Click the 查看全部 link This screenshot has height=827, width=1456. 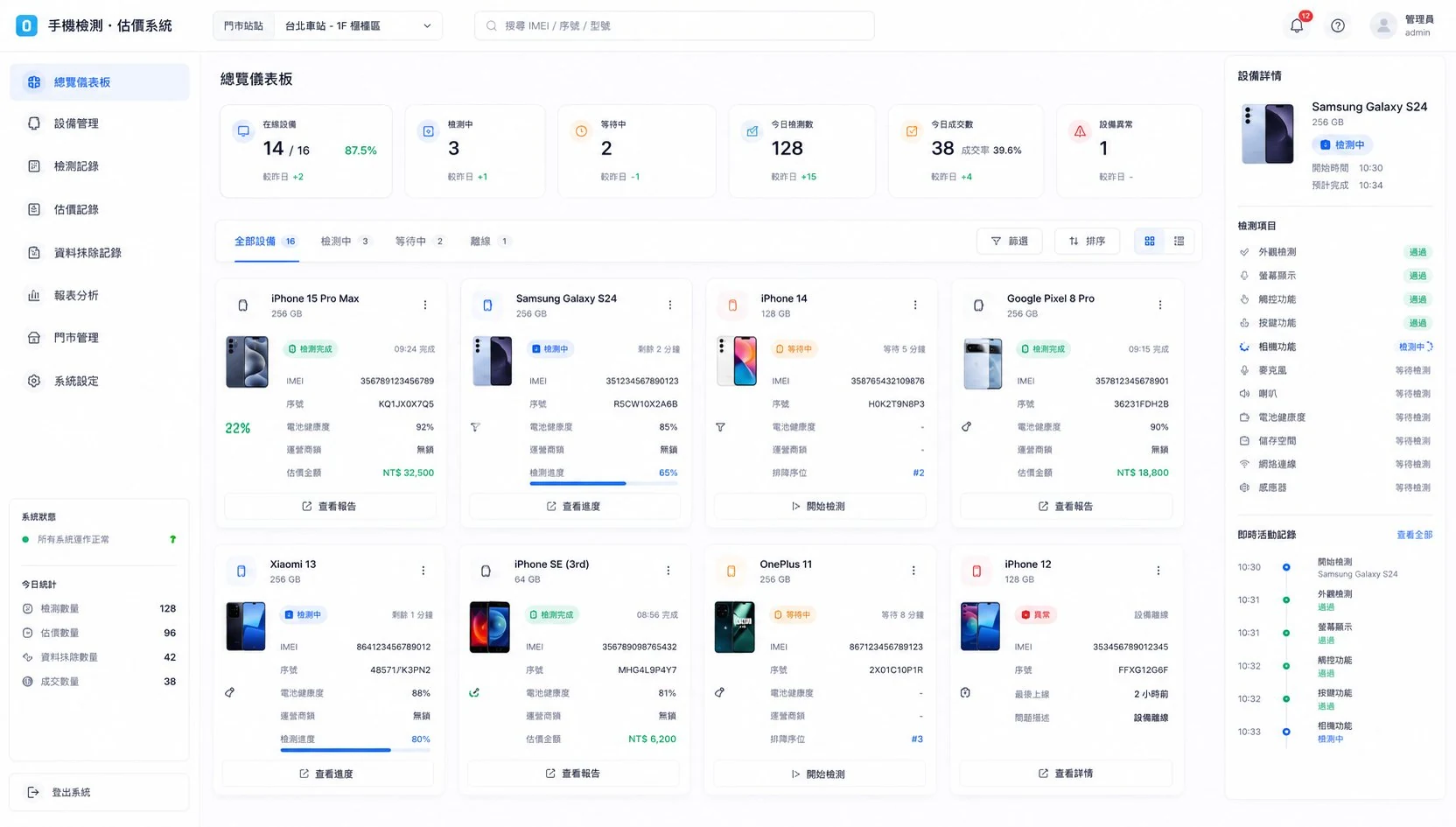[x=1414, y=535]
